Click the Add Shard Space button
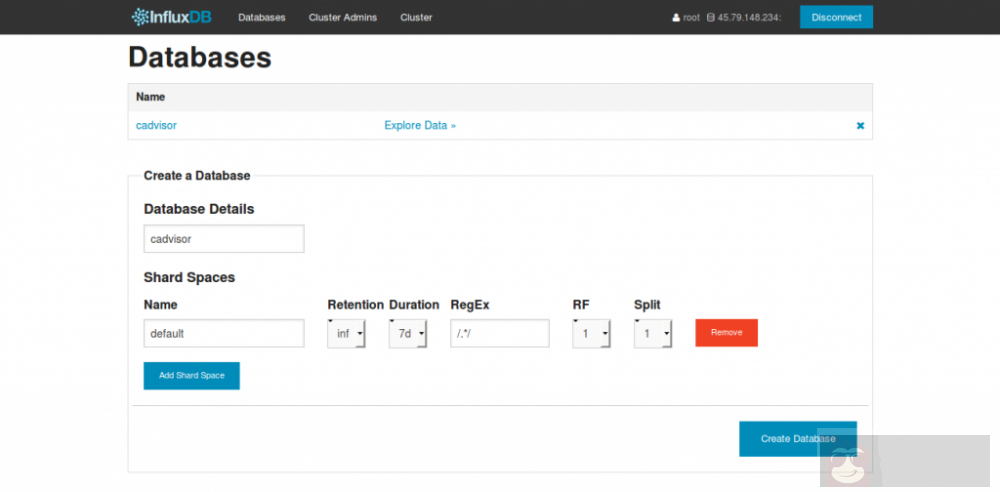Viewport: 1000px width, 492px height. [x=192, y=376]
